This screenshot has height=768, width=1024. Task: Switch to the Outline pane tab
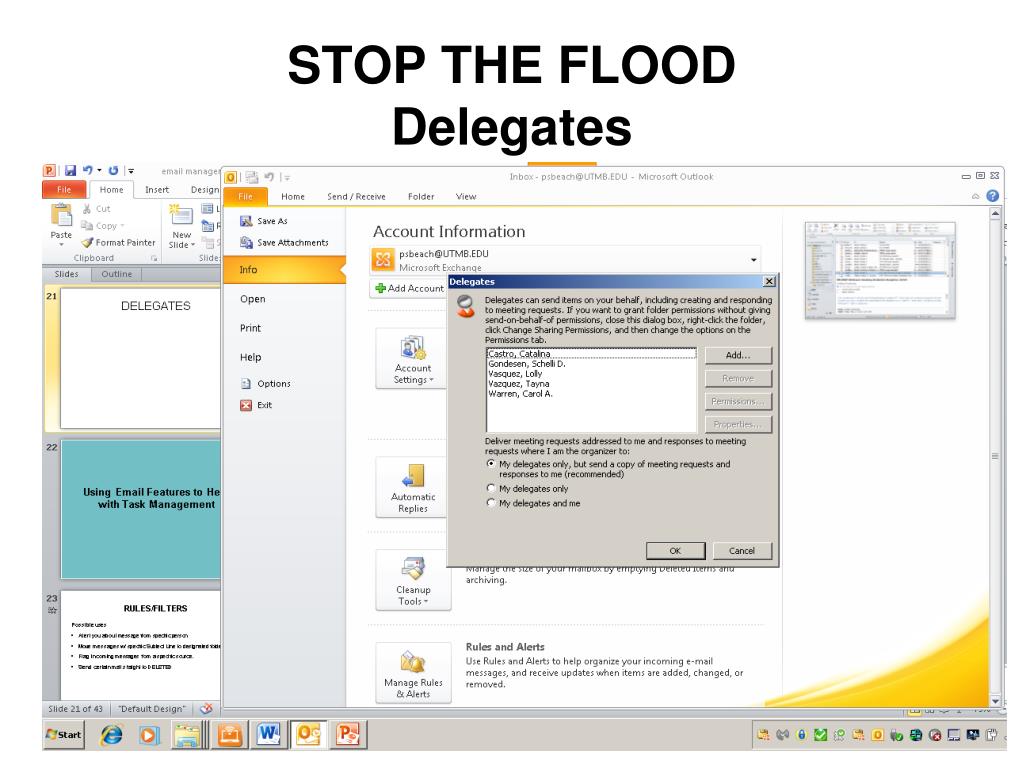click(x=117, y=274)
